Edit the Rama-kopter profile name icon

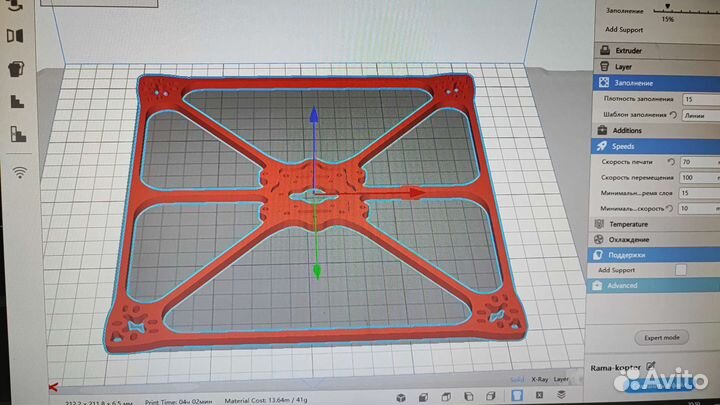coord(650,366)
